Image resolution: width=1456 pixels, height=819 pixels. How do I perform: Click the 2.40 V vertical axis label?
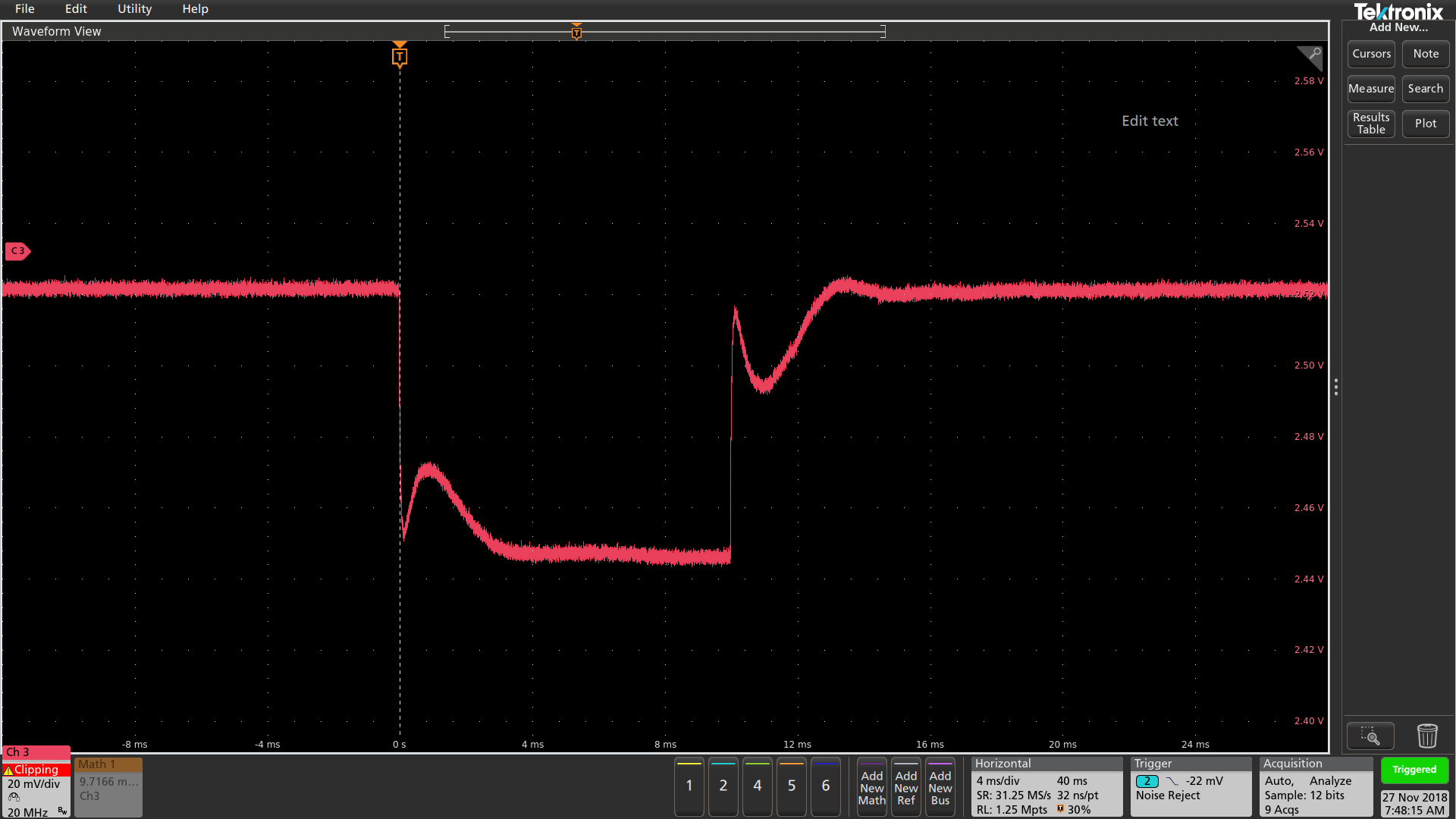click(x=1309, y=721)
